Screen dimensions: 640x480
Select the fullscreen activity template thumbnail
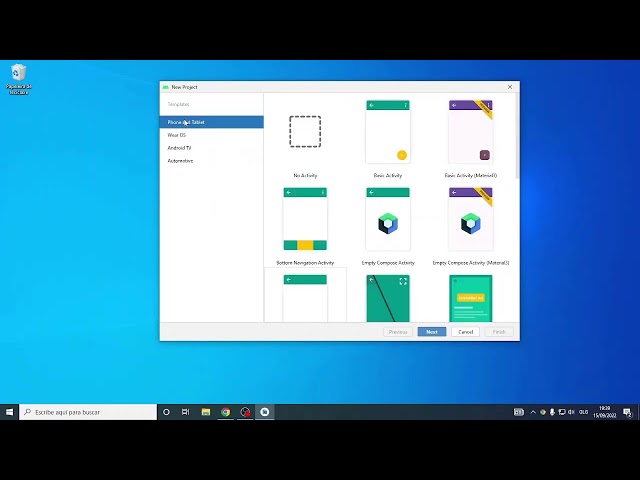coord(388,298)
